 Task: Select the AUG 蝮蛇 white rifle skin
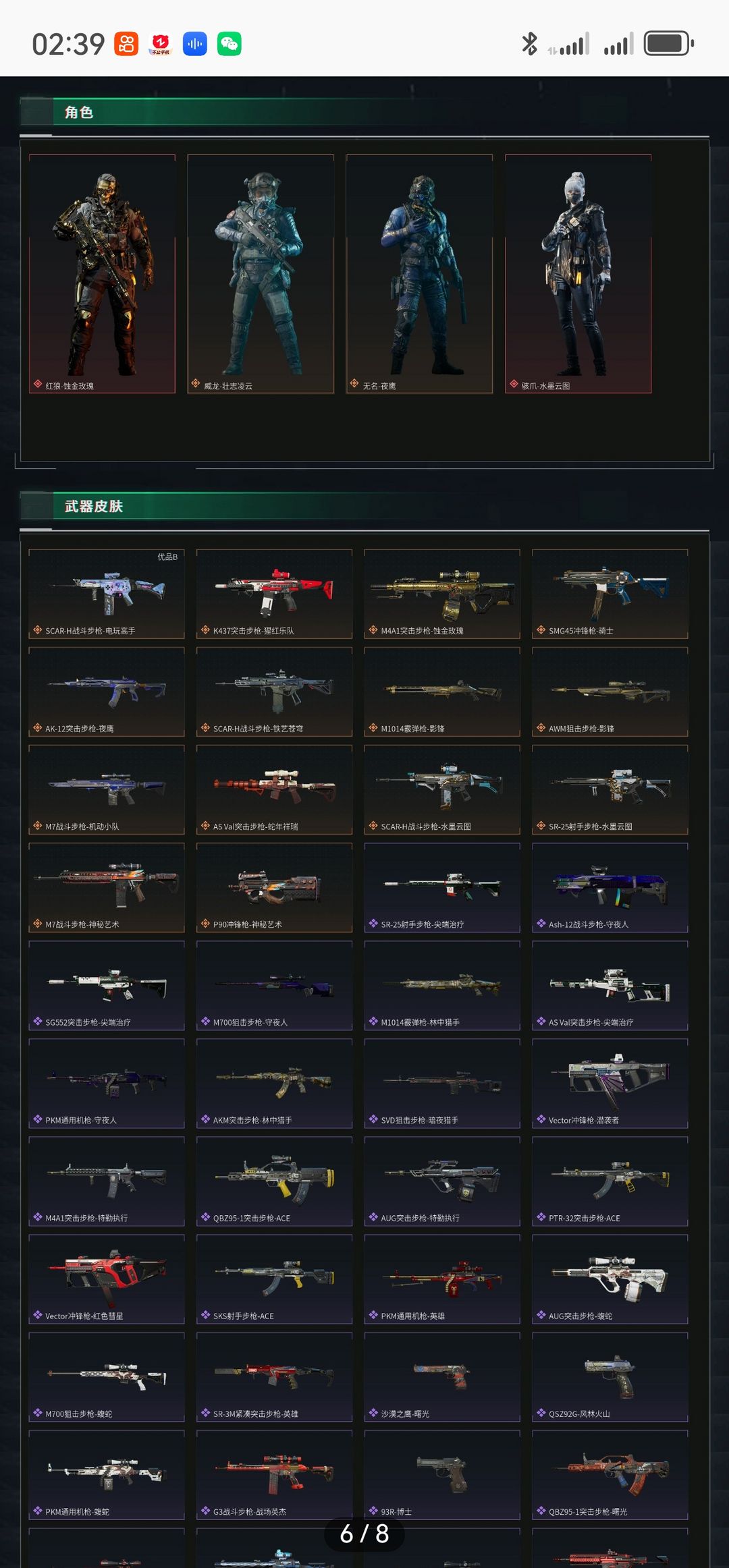pyautogui.click(x=610, y=1279)
